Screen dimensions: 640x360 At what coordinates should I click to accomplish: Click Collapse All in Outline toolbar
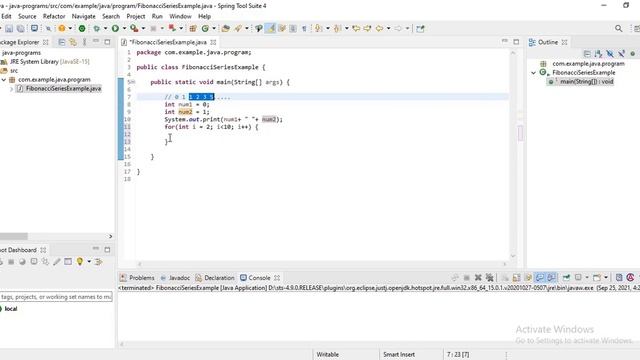click(x=587, y=53)
